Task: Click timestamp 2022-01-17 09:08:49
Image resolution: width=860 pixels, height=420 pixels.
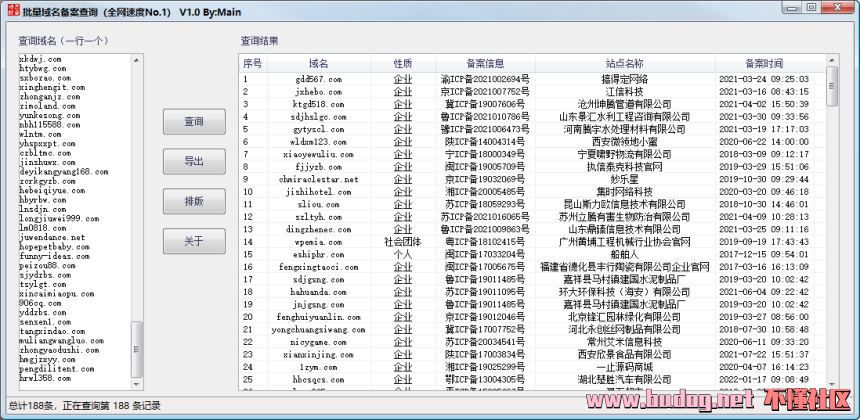Action: [x=764, y=379]
